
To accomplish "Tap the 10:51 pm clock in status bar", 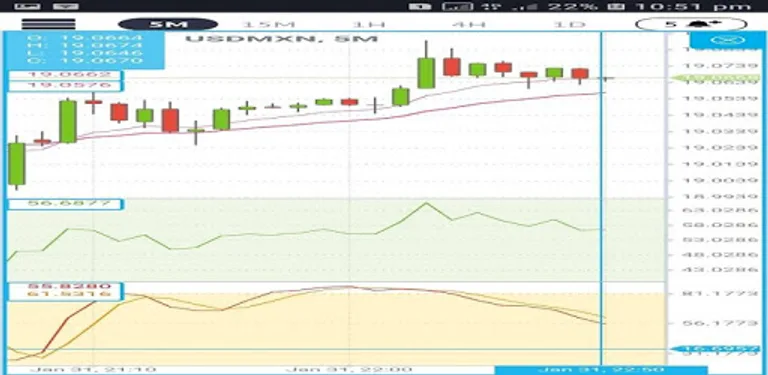I will (x=693, y=6).
